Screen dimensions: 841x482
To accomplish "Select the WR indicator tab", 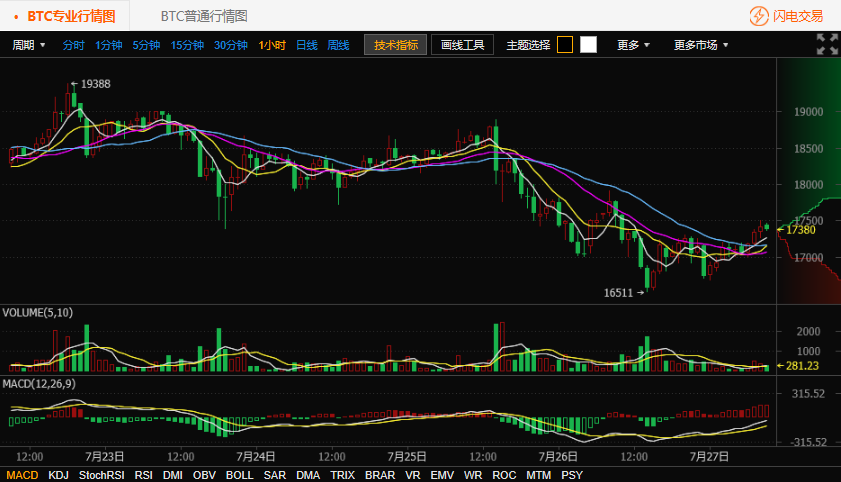I will click(473, 475).
